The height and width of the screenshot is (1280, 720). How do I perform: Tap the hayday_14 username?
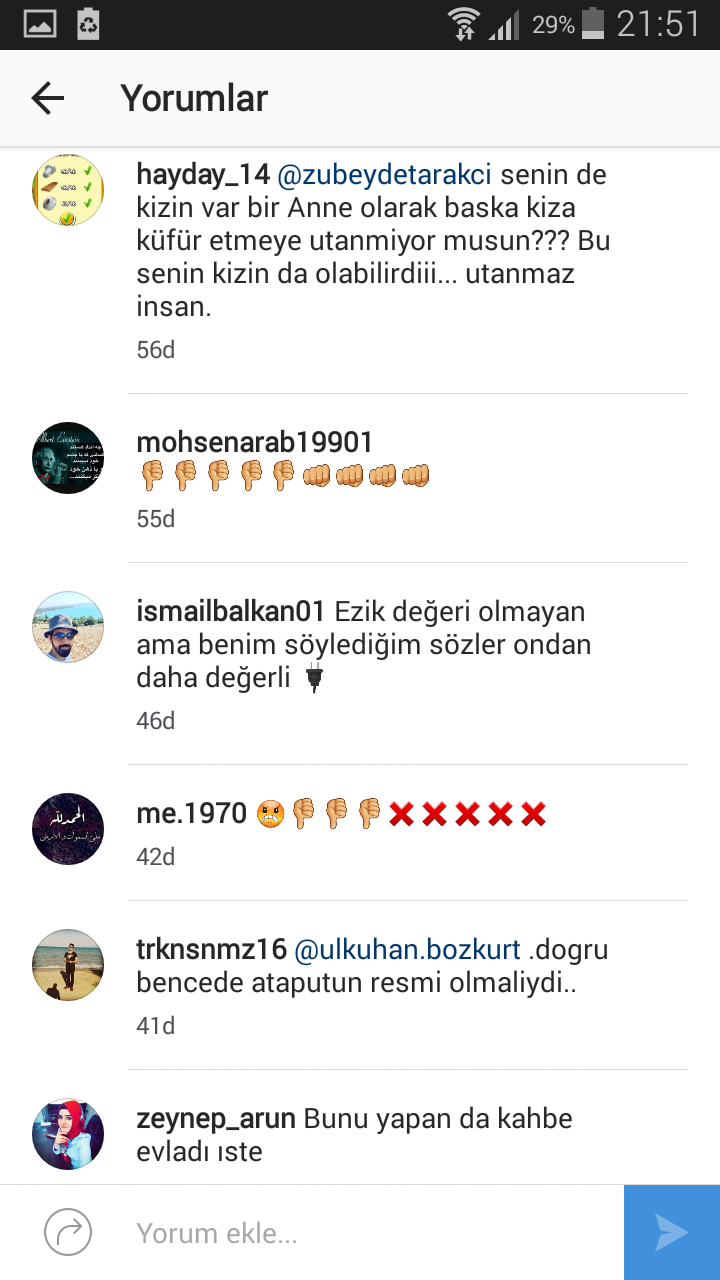pos(203,174)
